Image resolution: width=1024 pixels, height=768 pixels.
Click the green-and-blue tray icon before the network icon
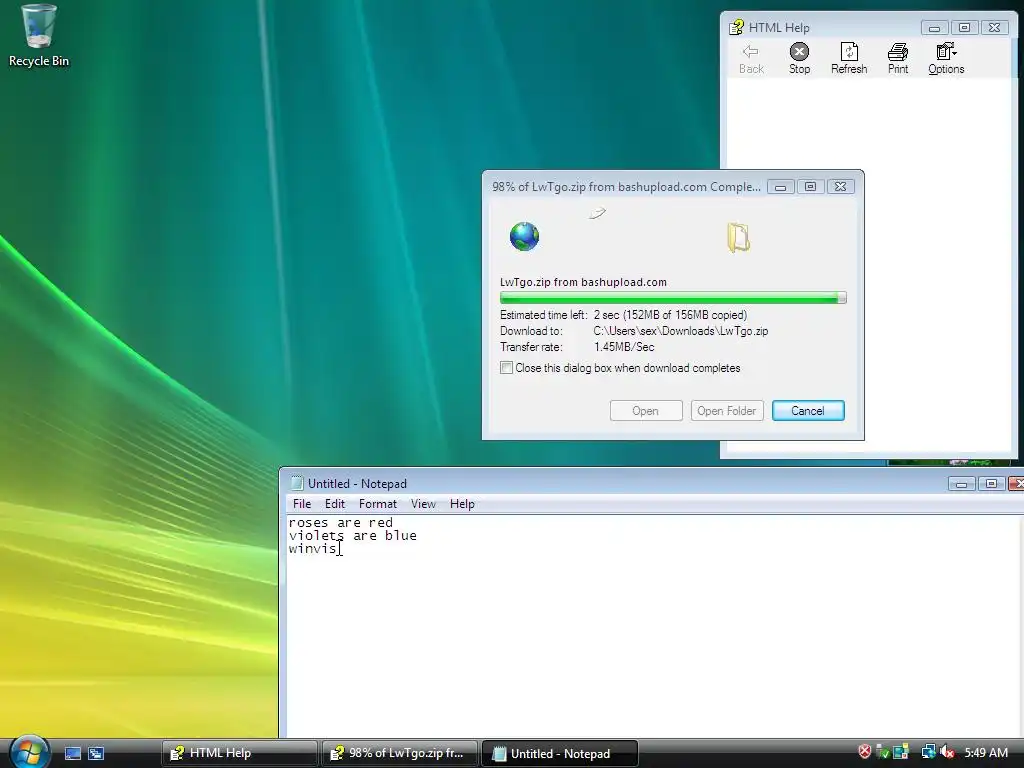pyautogui.click(x=901, y=752)
